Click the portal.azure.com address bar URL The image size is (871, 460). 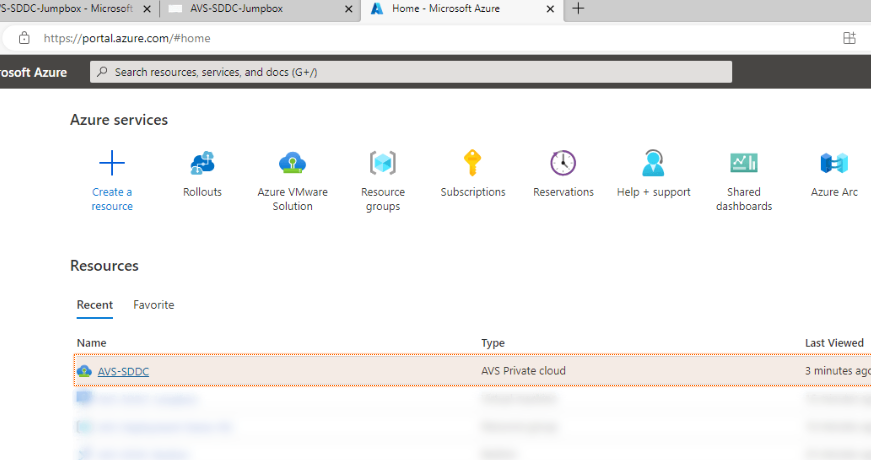[x=127, y=38]
